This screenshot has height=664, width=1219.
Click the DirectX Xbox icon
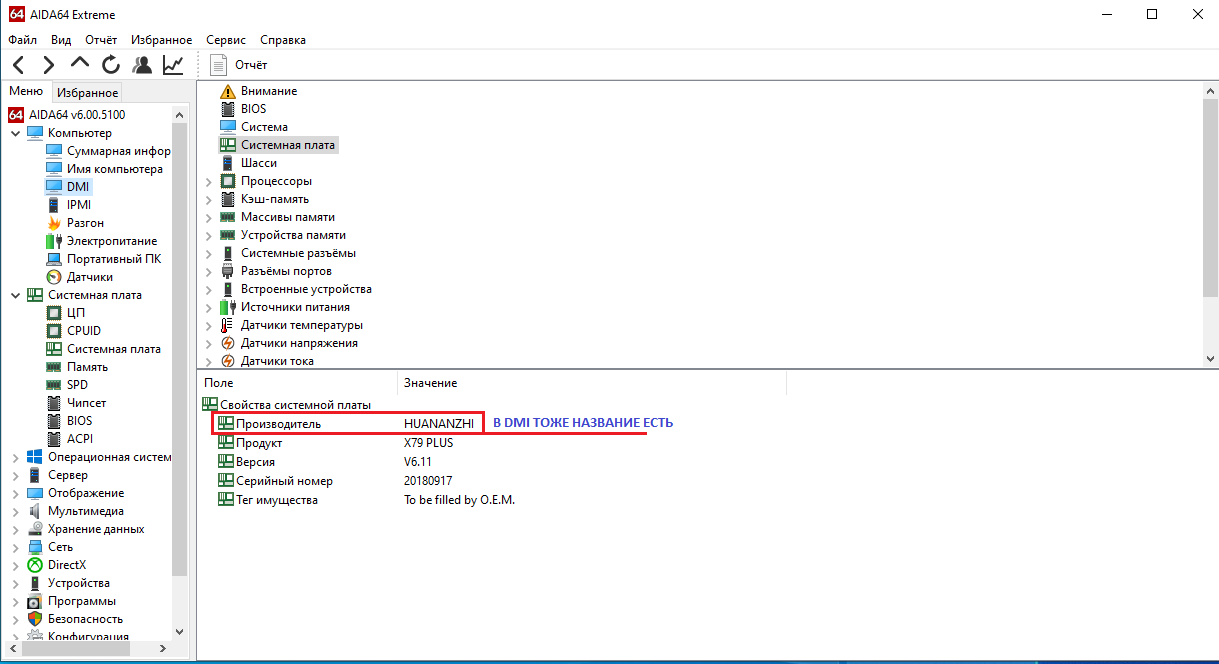35,565
